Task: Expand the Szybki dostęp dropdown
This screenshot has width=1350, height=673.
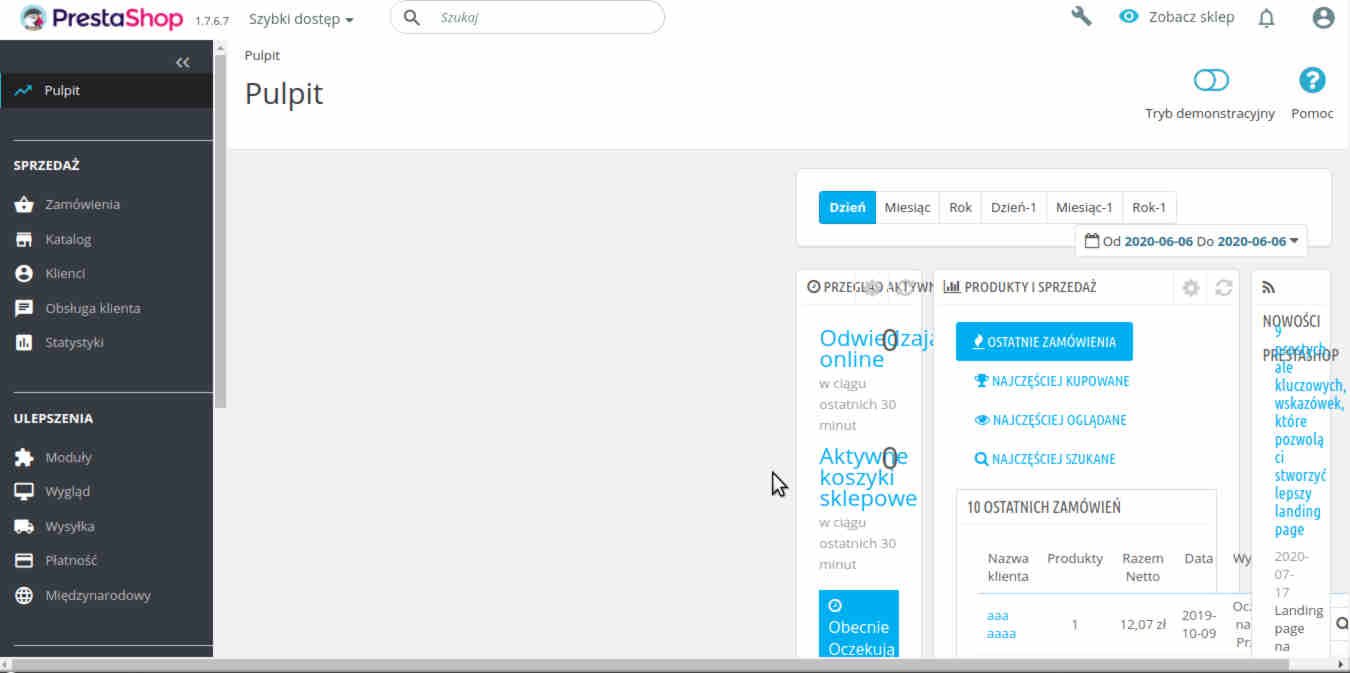Action: pos(301,19)
